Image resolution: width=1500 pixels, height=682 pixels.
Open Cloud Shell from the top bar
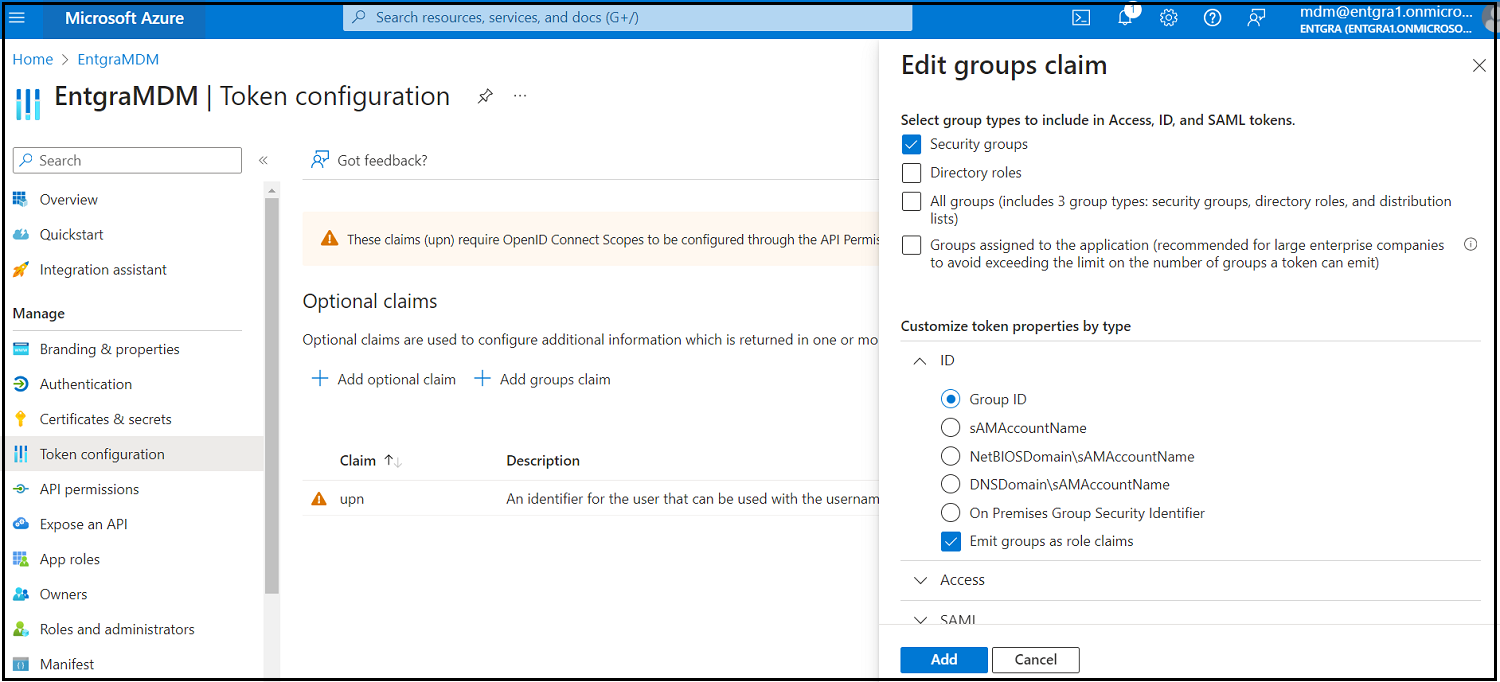[x=1081, y=17]
